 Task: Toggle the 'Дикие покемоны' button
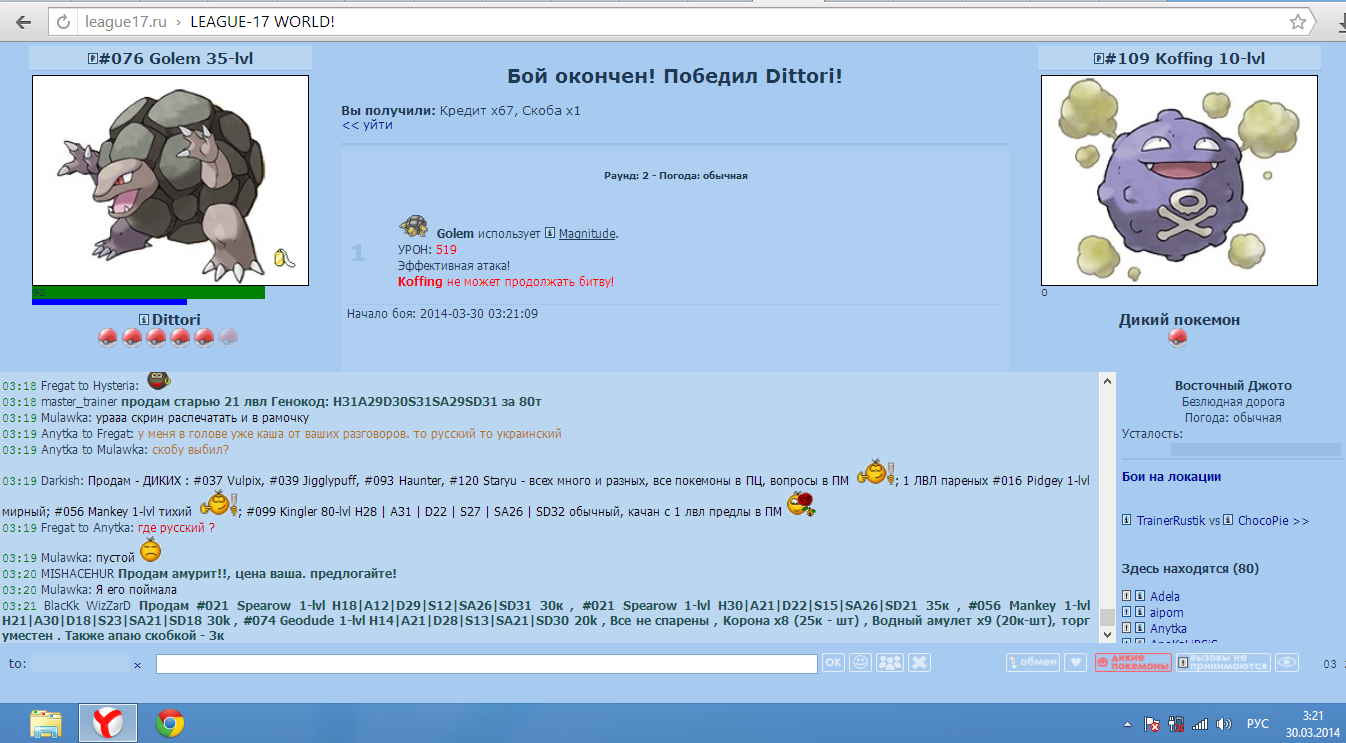tap(1133, 662)
